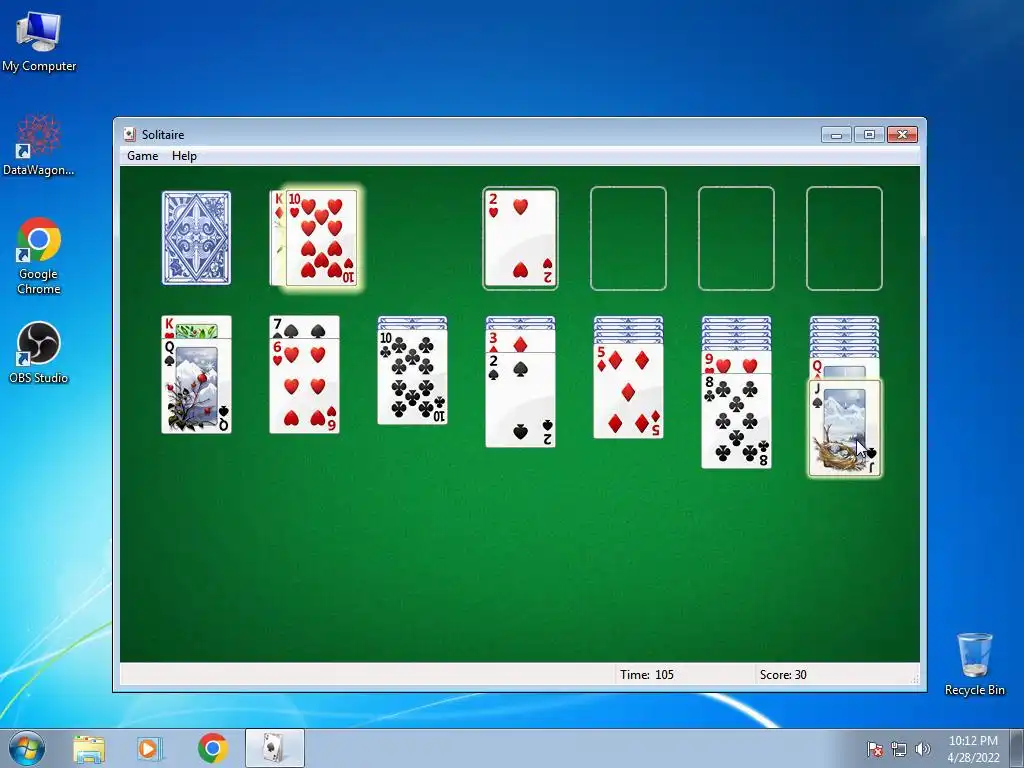1024x768 pixels.
Task: Close the Solitaire window
Action: tap(903, 135)
